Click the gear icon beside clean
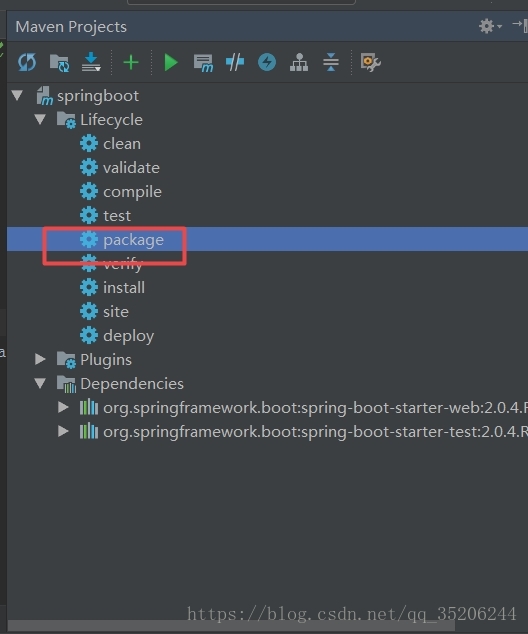Viewport: 528px width, 634px height. click(x=89, y=144)
